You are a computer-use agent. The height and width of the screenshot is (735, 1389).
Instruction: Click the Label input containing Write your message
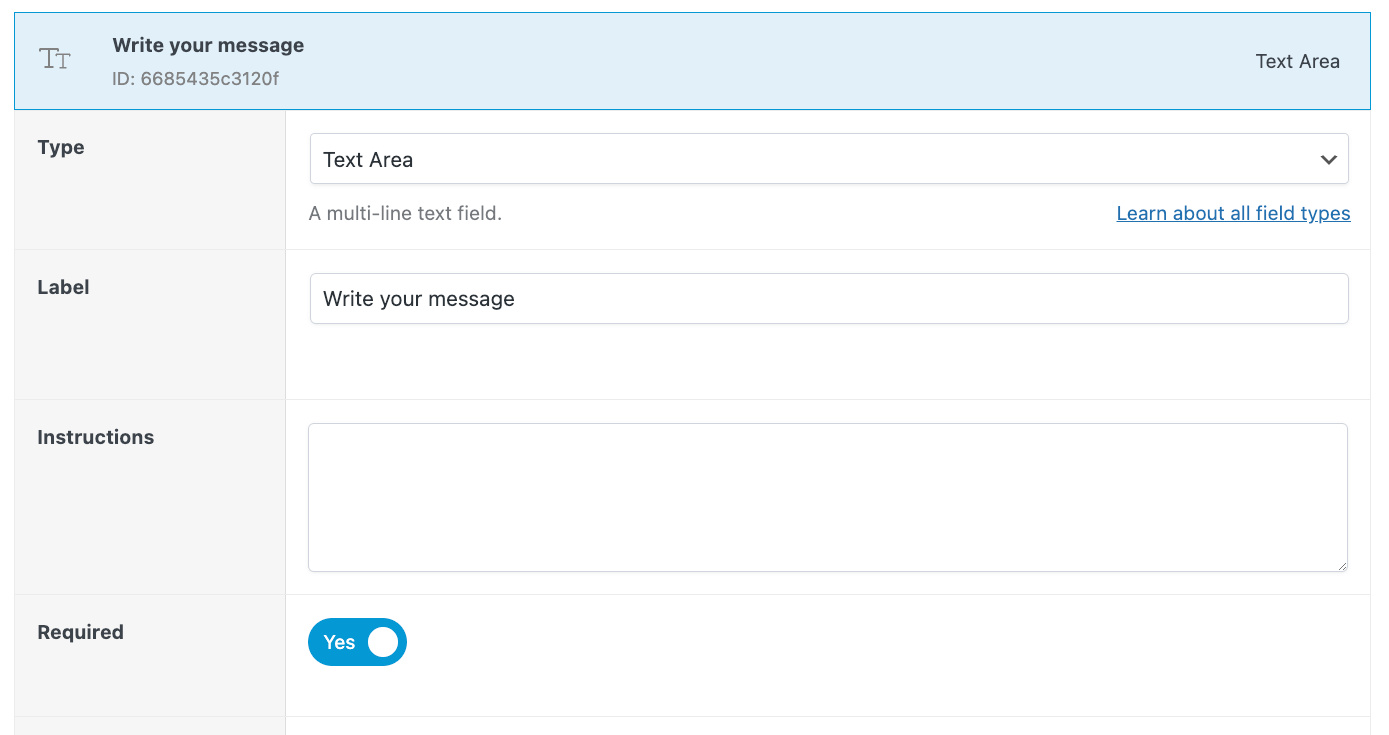[x=829, y=298]
